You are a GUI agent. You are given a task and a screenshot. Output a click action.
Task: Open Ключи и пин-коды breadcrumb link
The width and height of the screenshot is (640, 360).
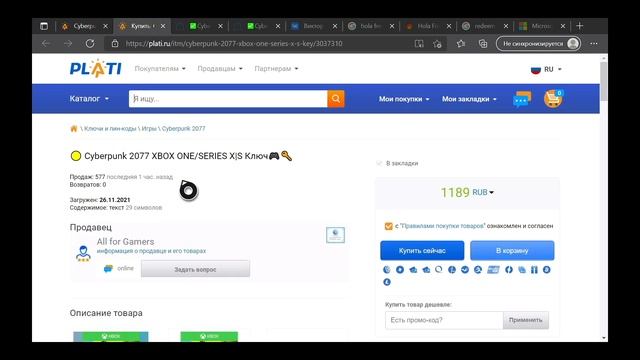click(110, 129)
